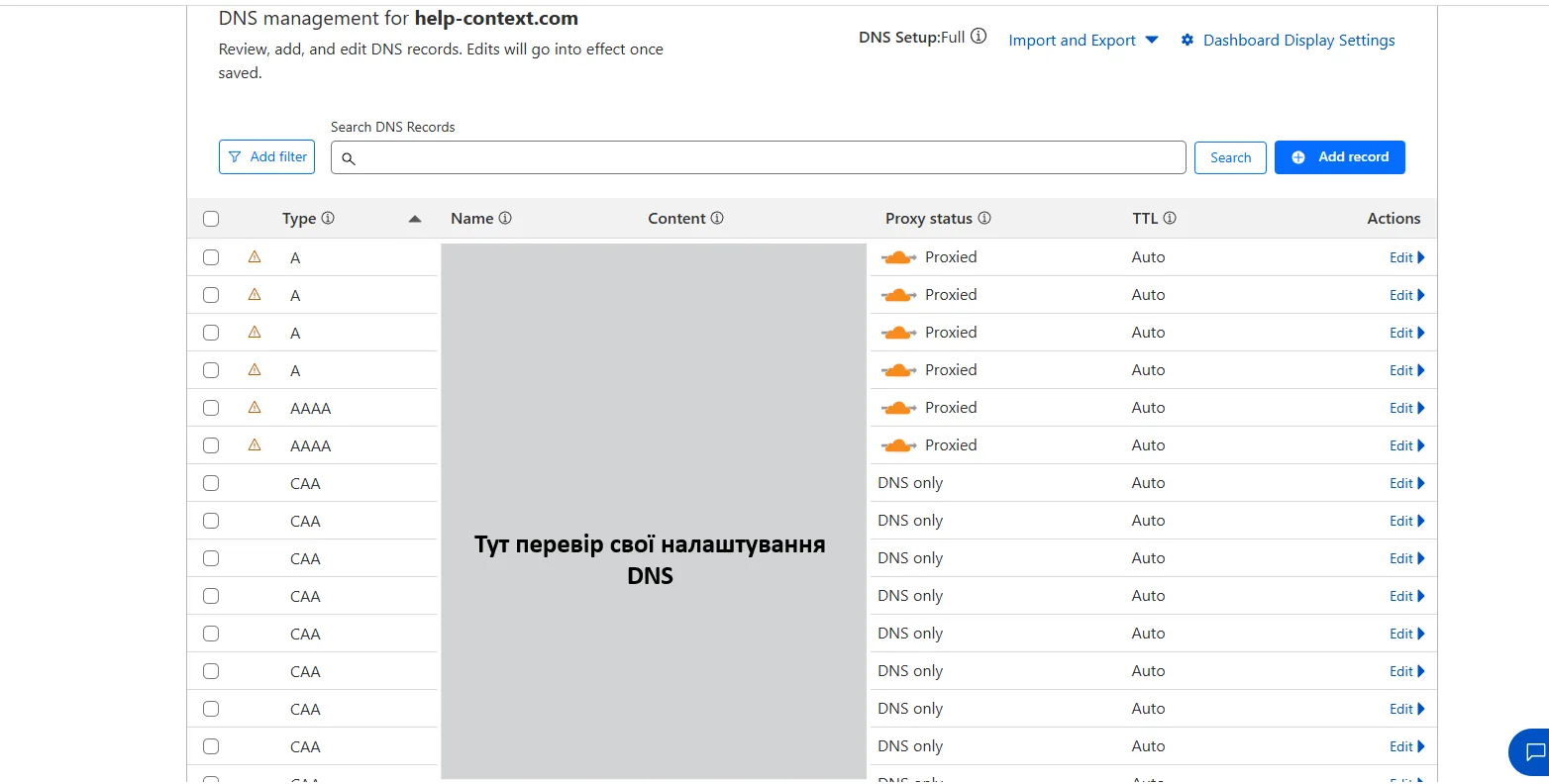The height and width of the screenshot is (784, 1549).
Task: Click the Name column header label
Action: point(472,219)
